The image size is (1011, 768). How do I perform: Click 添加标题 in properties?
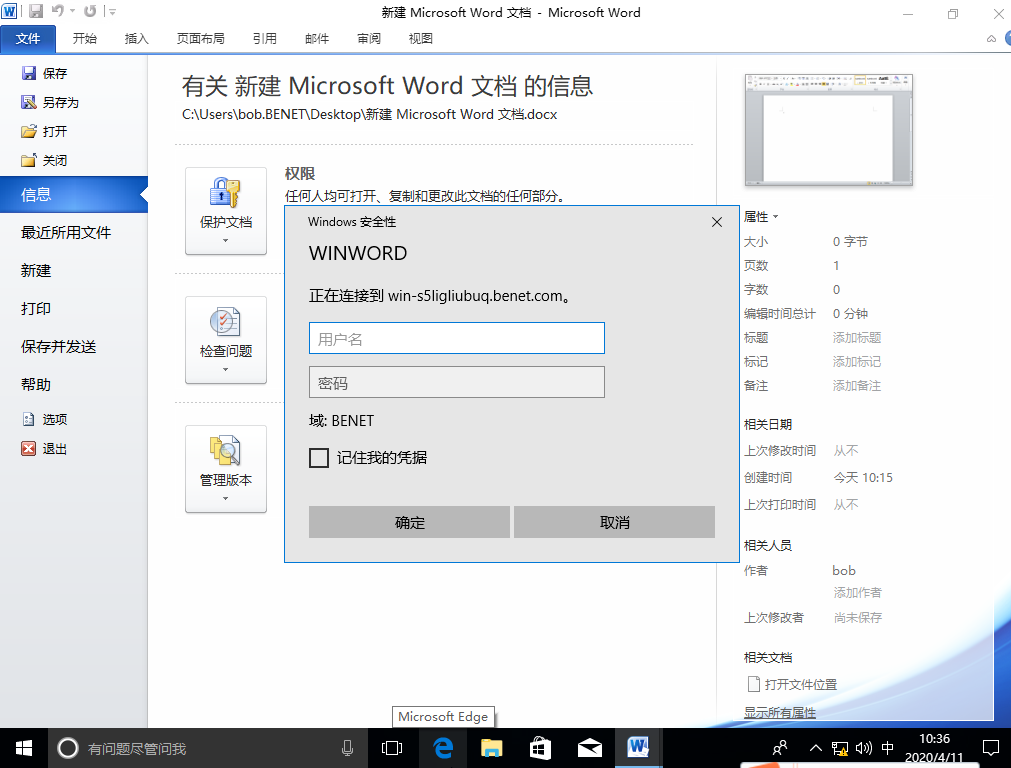point(857,338)
